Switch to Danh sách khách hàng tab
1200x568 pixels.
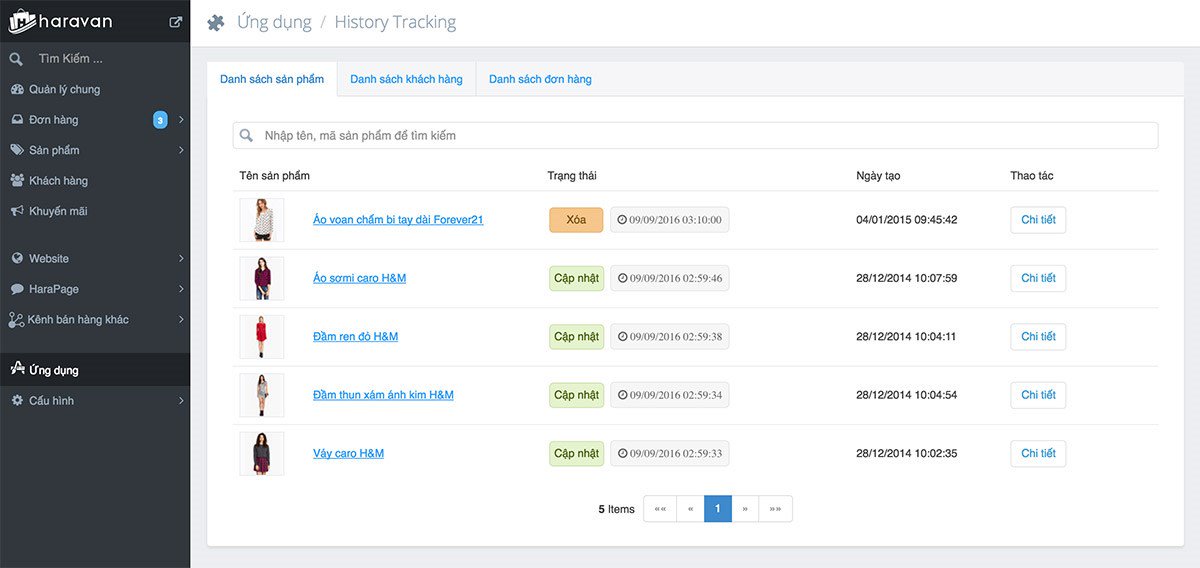[406, 79]
